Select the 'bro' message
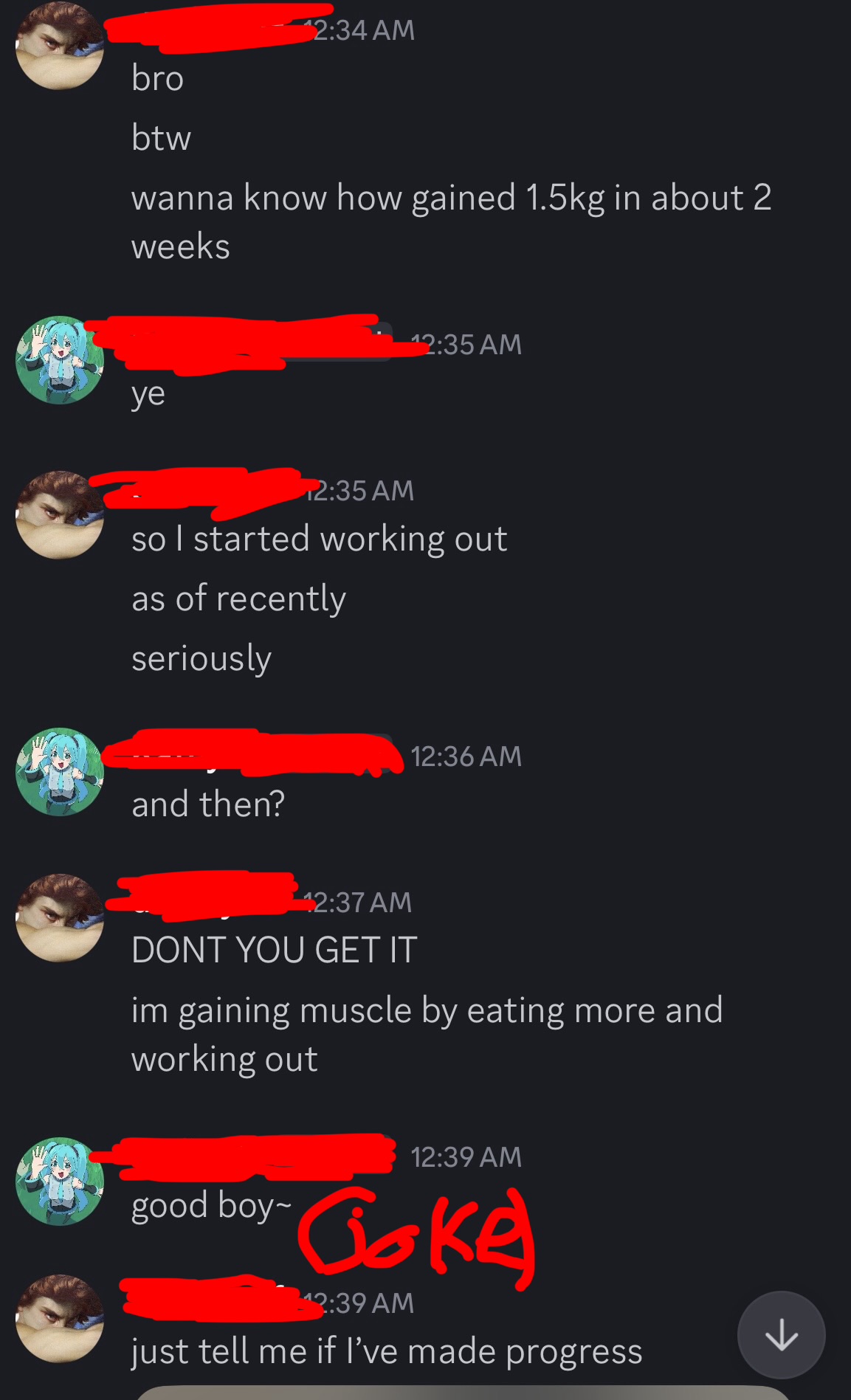The width and height of the screenshot is (851, 1400). pos(157,77)
